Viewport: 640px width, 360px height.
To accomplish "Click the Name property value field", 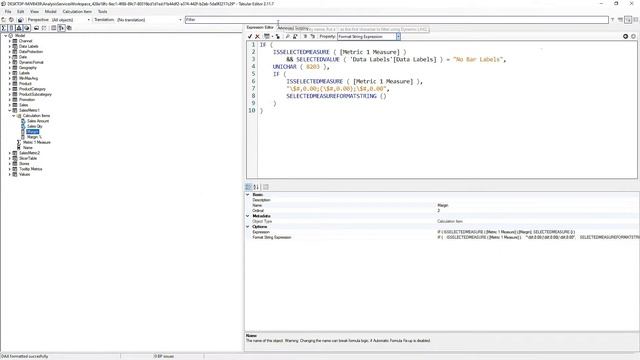I will 538,205.
